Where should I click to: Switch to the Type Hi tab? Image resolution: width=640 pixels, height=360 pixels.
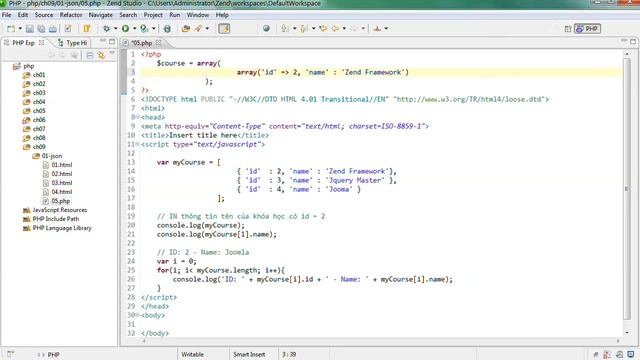(x=73, y=42)
